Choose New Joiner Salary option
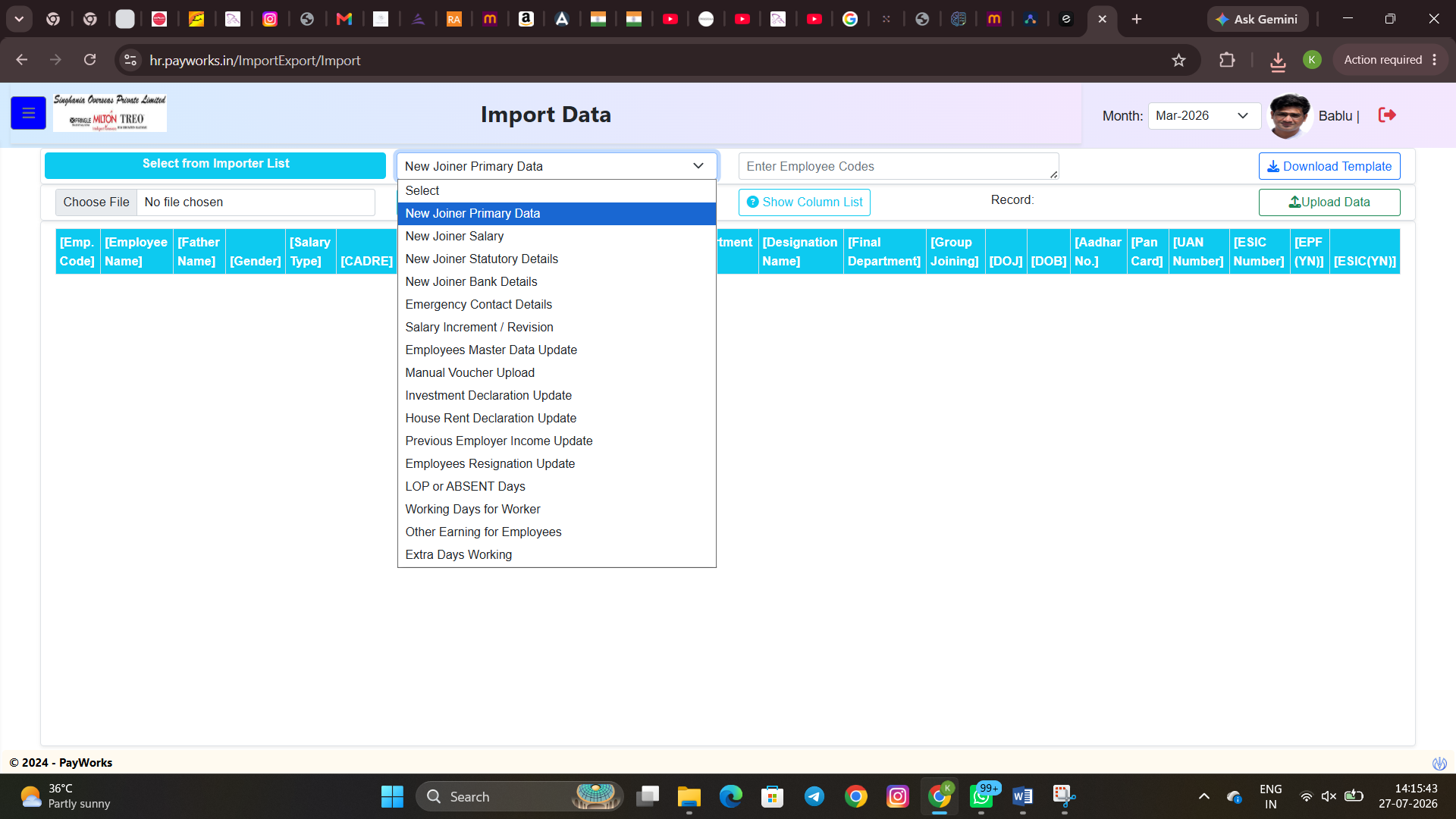 tap(557, 237)
